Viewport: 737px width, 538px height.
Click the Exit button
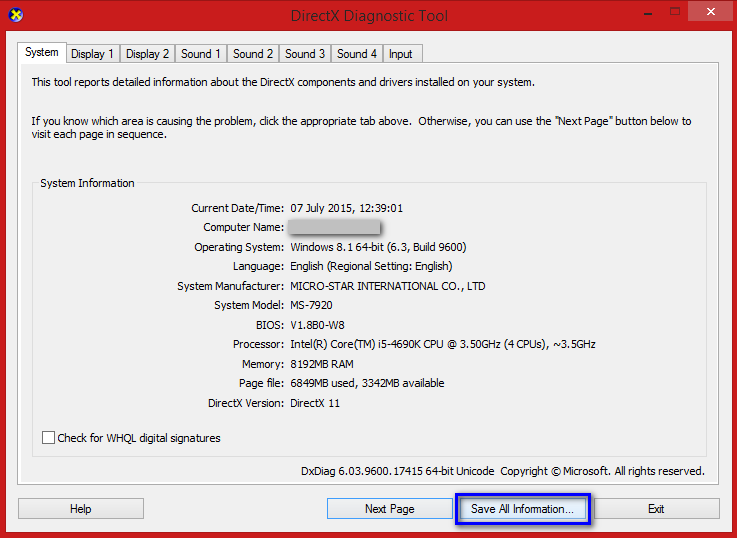[656, 508]
